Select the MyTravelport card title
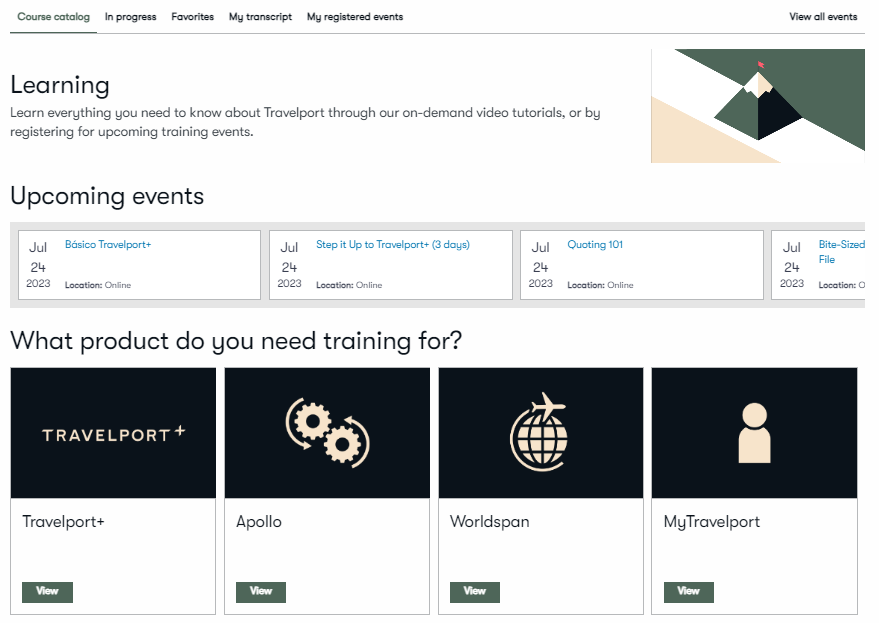Screen dimensions: 879x623 pos(712,522)
